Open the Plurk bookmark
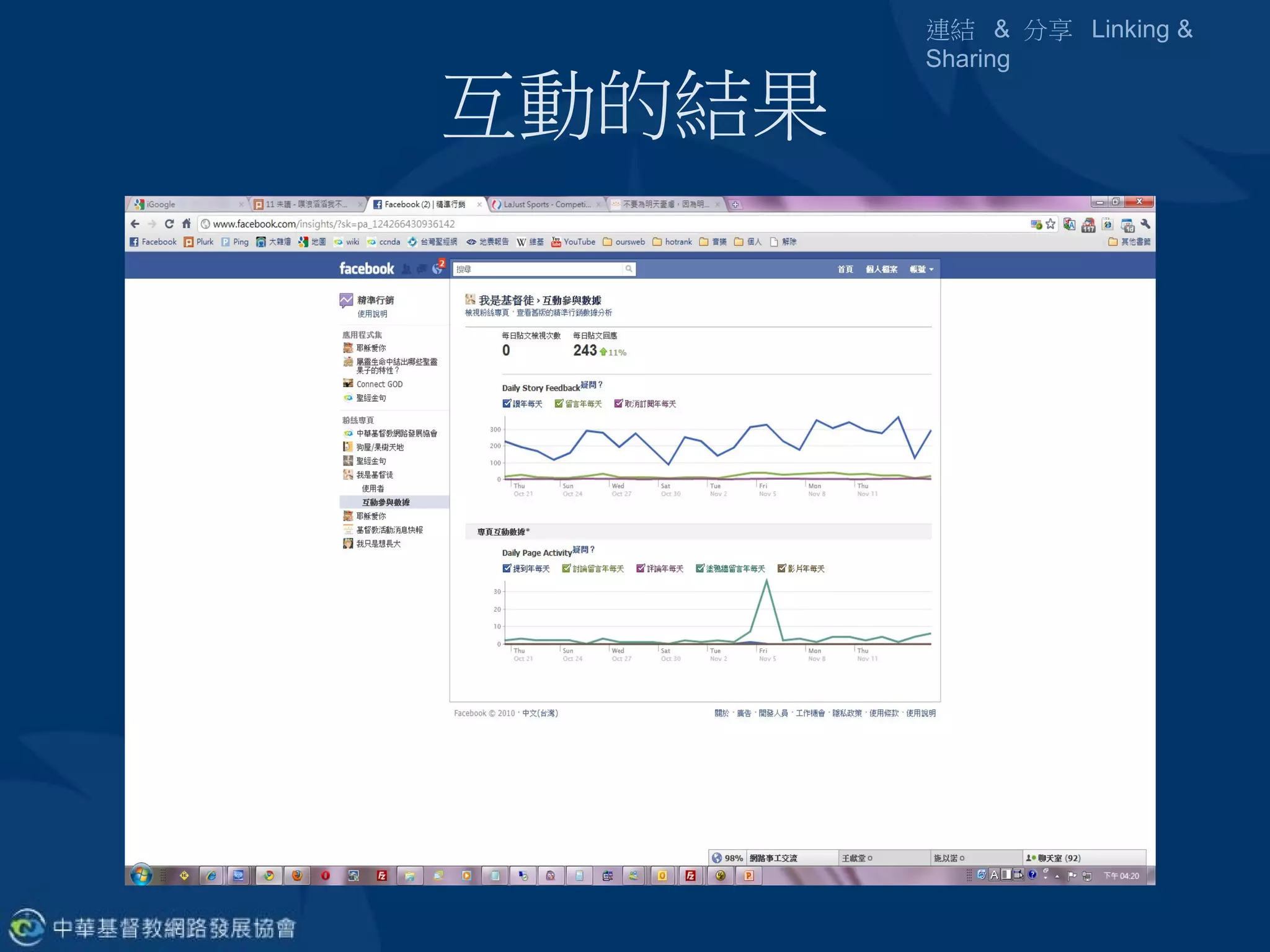 point(198,242)
